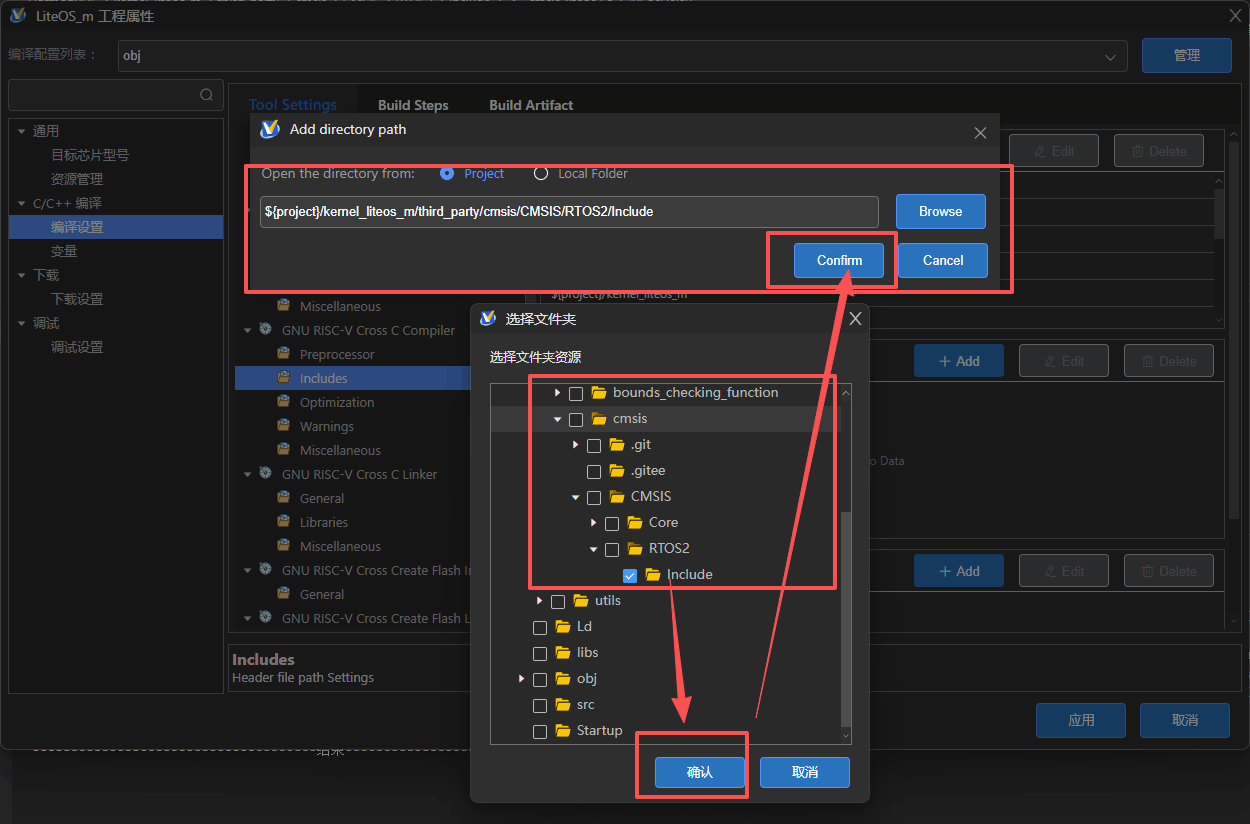This screenshot has height=824, width=1250.
Task: Click the Libraries settings icon
Action: pos(283,522)
